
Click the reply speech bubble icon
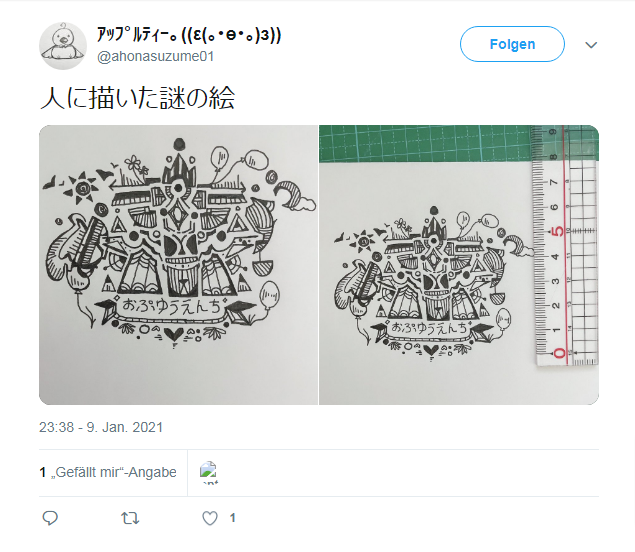50,518
